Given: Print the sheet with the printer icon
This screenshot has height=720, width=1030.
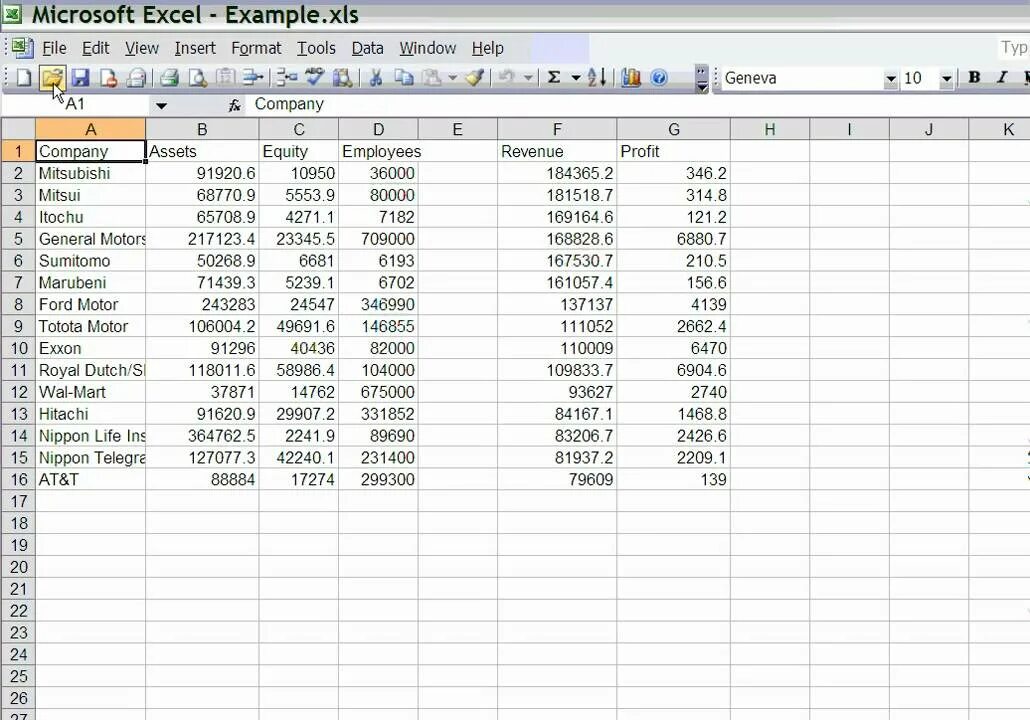Looking at the screenshot, I should click(169, 78).
